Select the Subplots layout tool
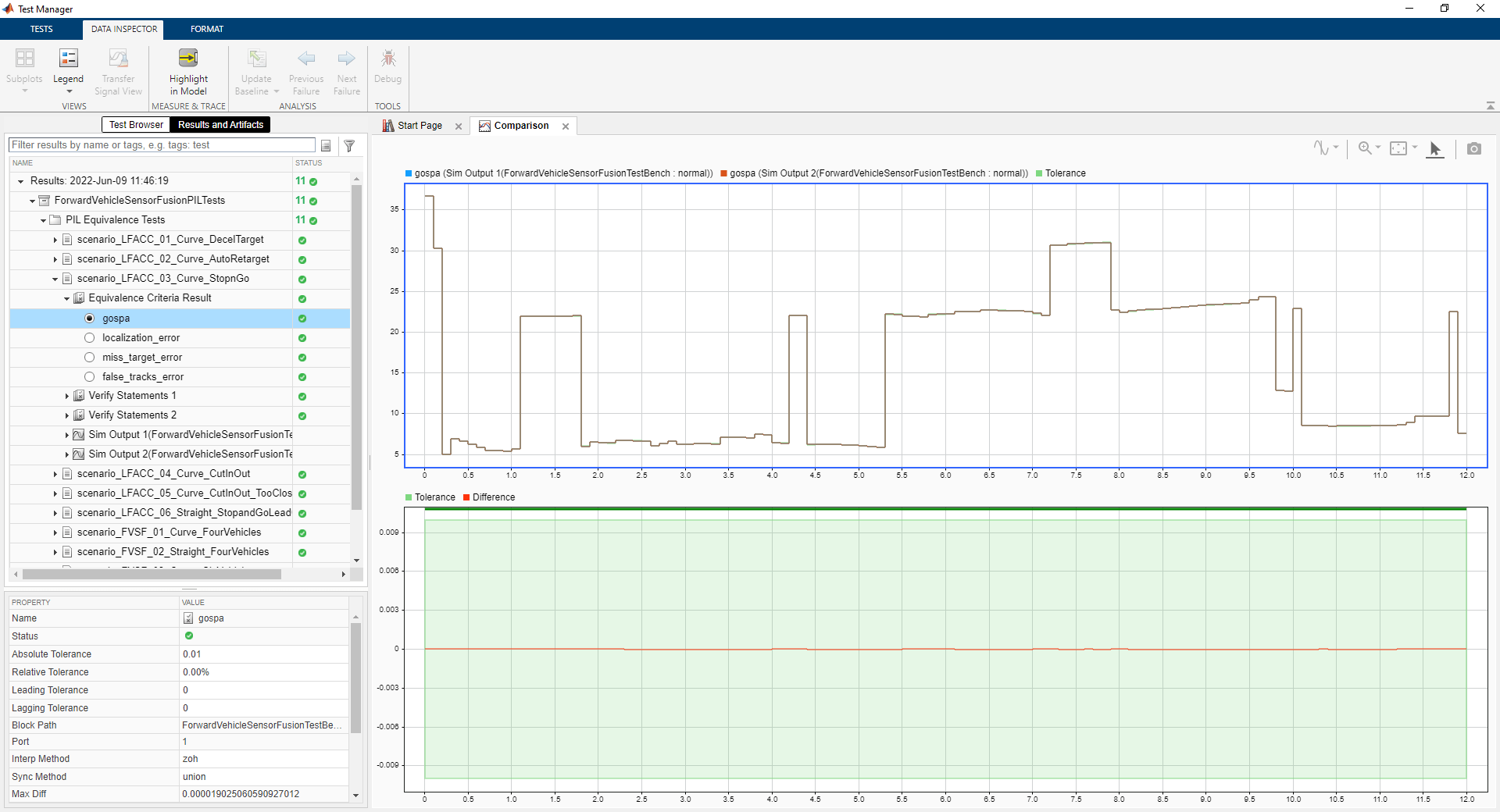This screenshot has width=1500, height=812. coord(24,69)
